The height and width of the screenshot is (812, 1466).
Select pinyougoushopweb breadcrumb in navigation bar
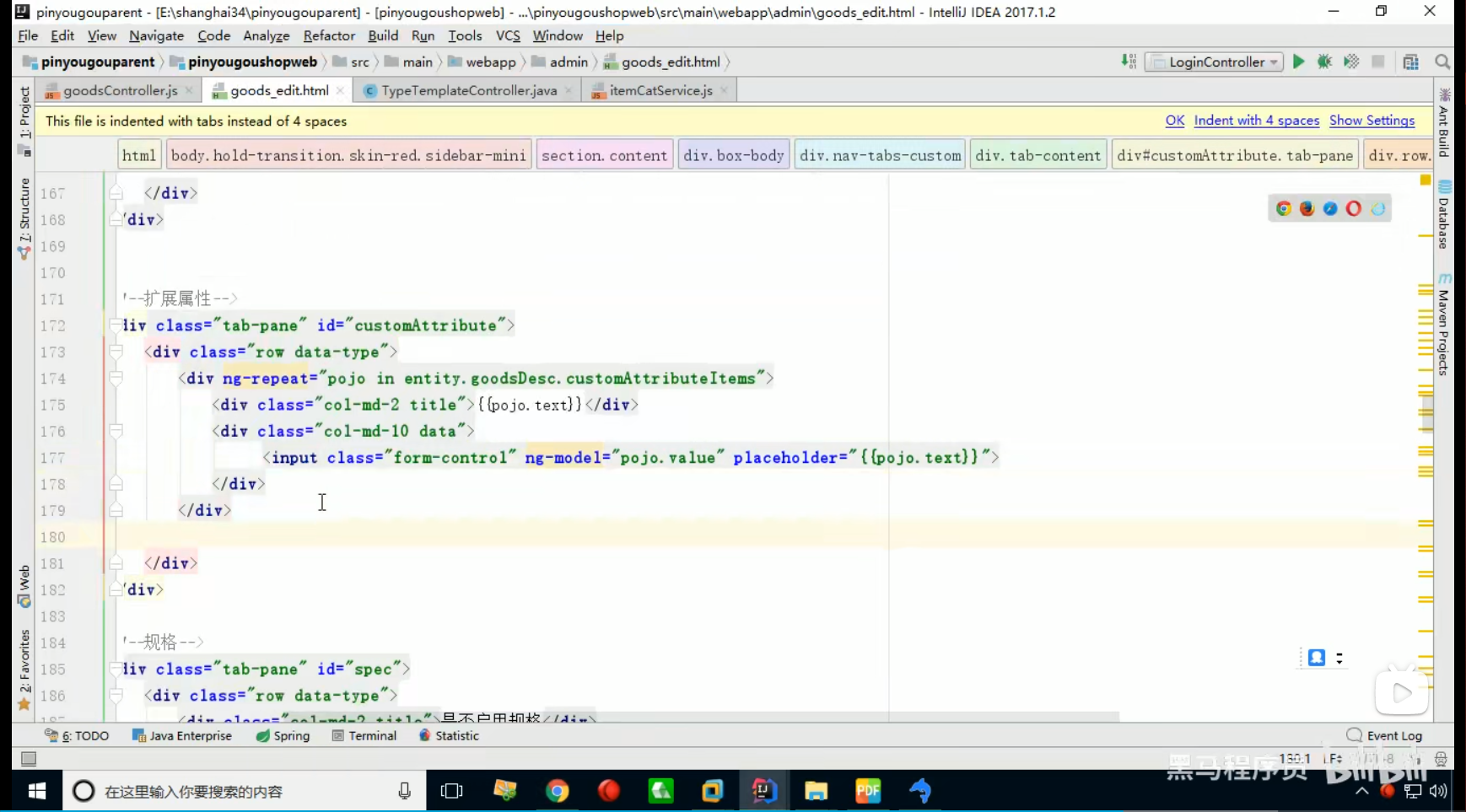244,62
